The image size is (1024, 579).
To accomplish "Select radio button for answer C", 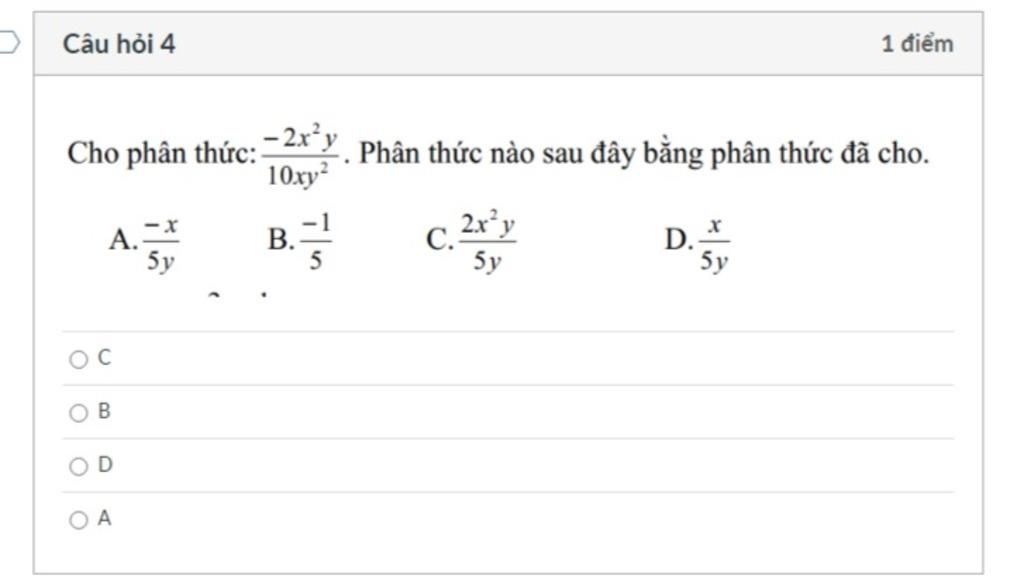I will point(78,359).
